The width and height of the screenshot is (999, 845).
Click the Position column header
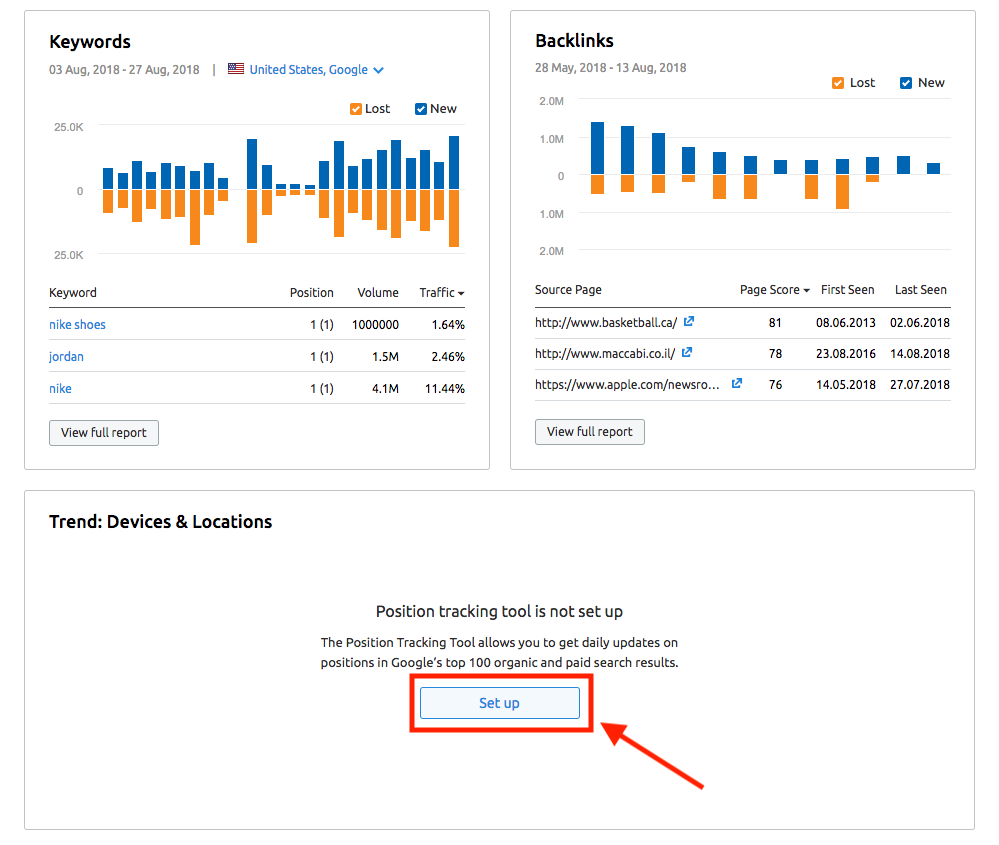tap(312, 292)
